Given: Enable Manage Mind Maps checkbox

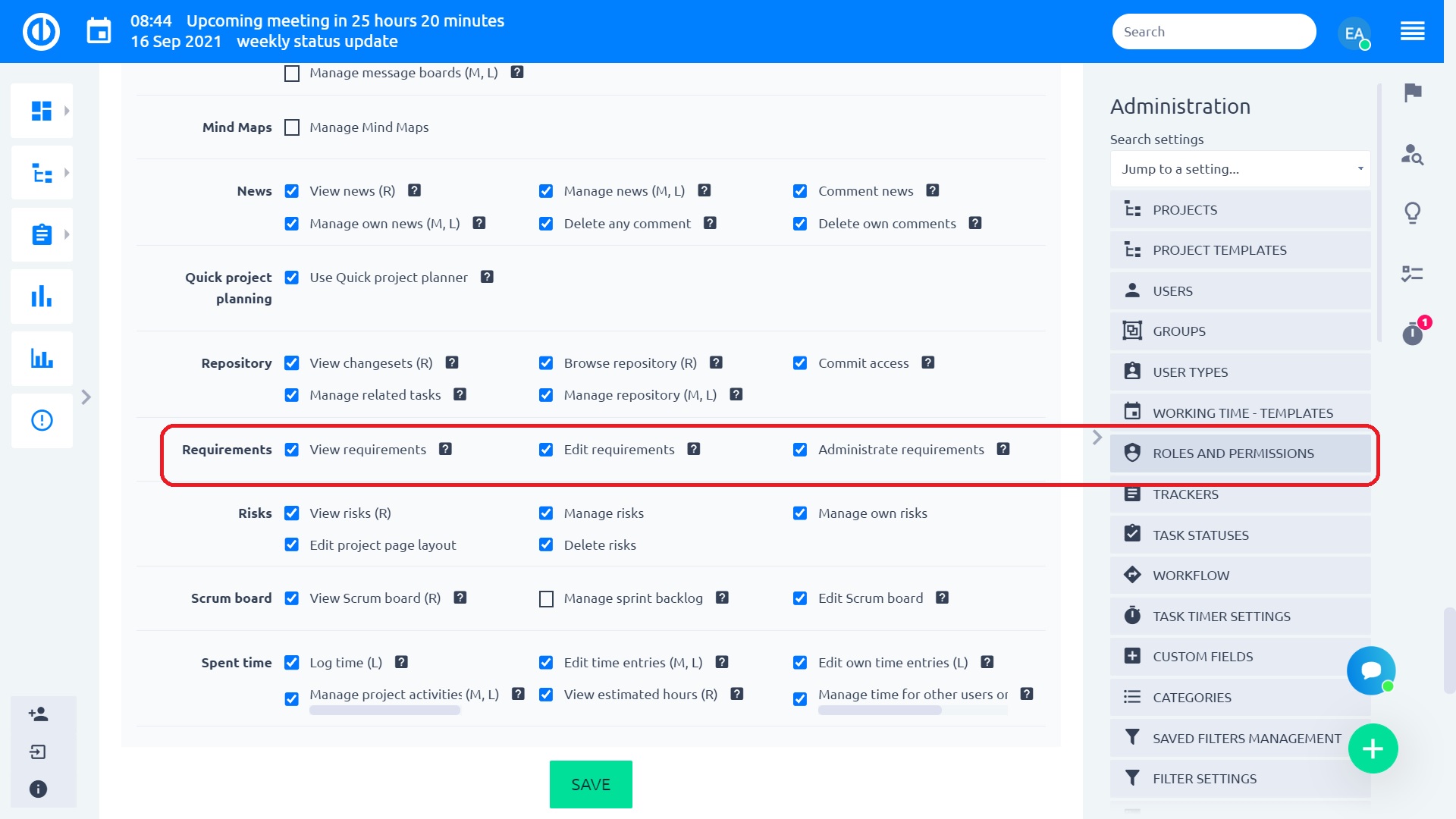Looking at the screenshot, I should (292, 127).
